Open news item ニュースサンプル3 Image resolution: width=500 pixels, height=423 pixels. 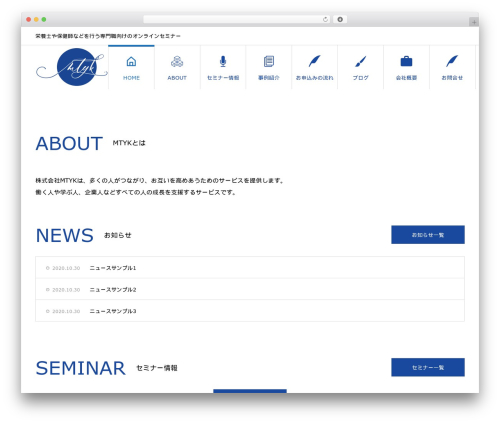click(113, 311)
